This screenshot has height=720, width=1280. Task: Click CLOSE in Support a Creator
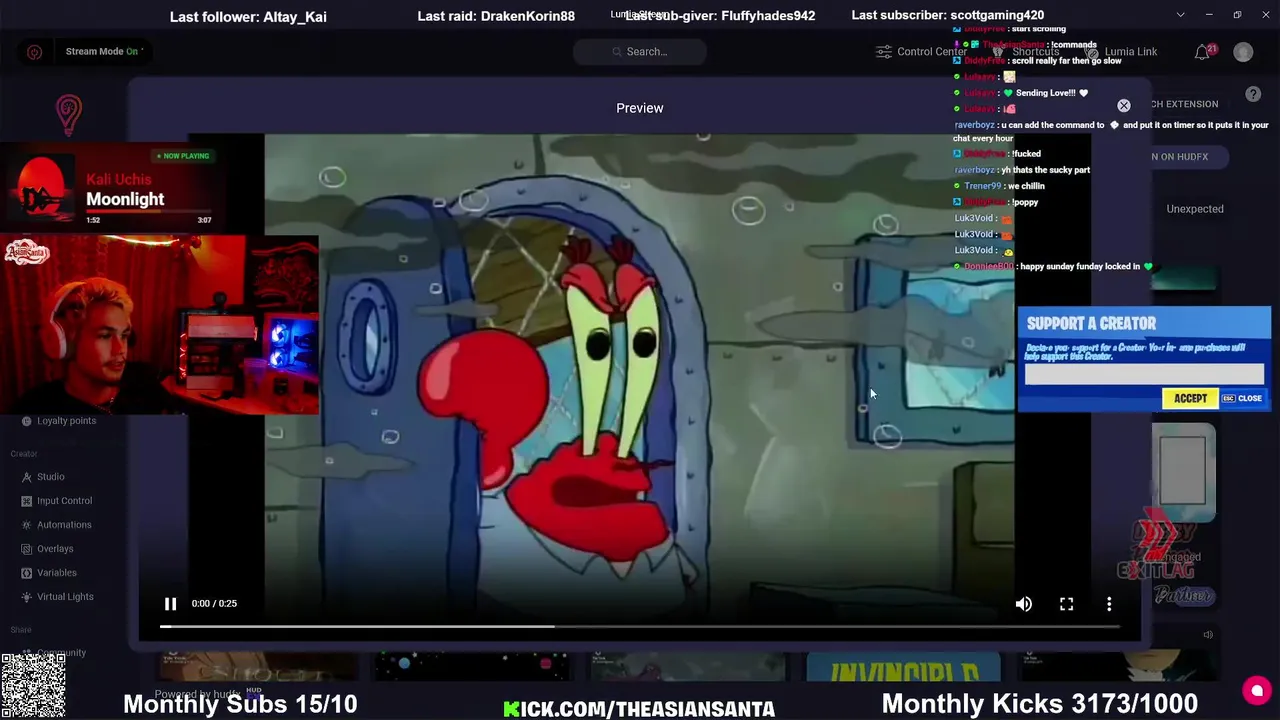[x=1243, y=398]
